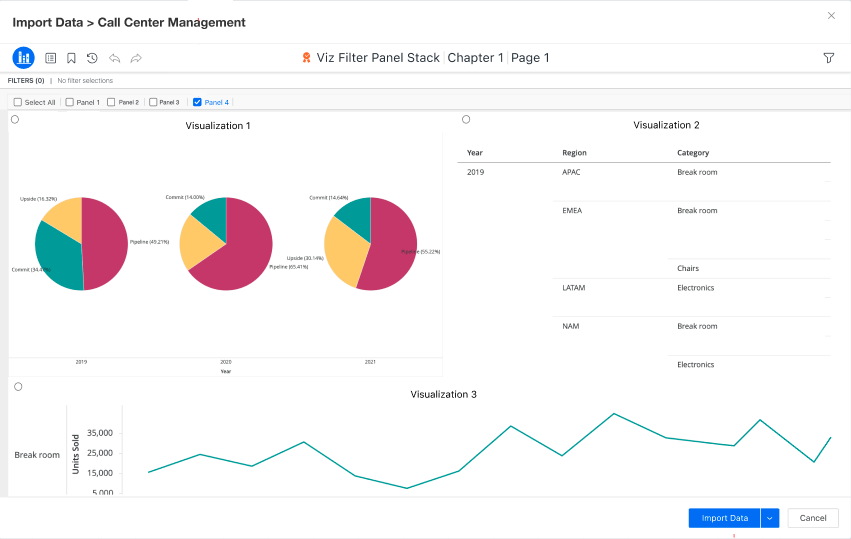Open the history clock icon

(x=92, y=58)
